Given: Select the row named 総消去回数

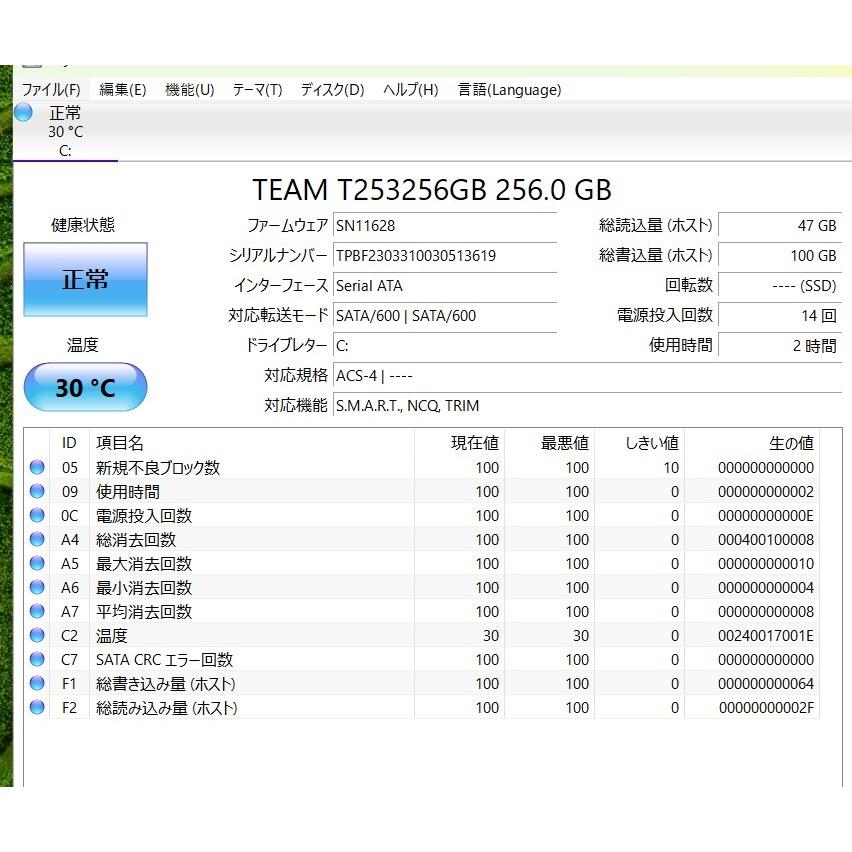Looking at the screenshot, I should (422, 539).
